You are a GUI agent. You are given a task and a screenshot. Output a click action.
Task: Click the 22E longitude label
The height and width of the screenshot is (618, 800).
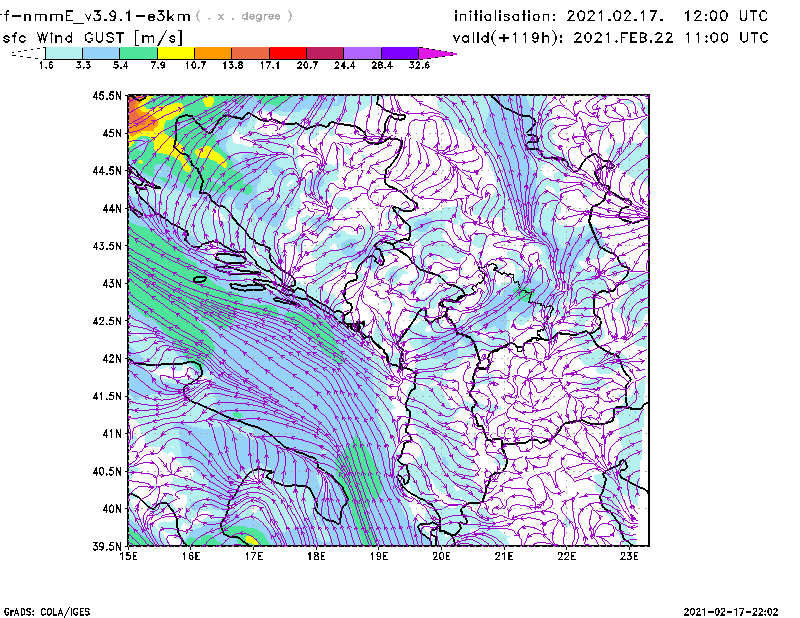566,556
